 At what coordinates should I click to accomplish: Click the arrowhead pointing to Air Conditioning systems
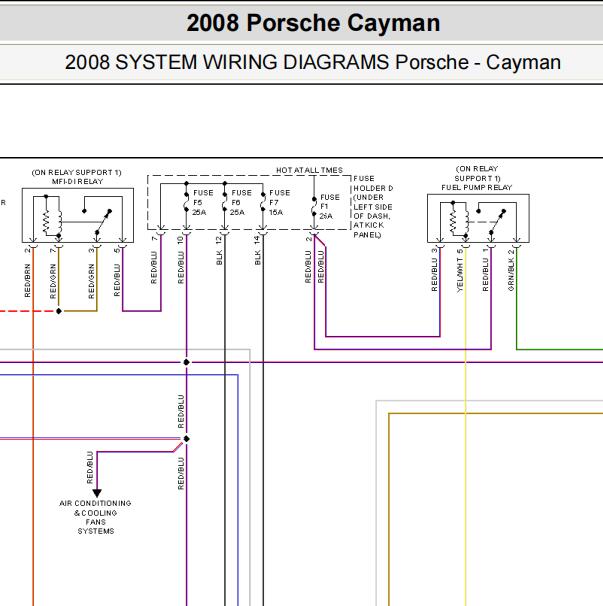(97, 493)
